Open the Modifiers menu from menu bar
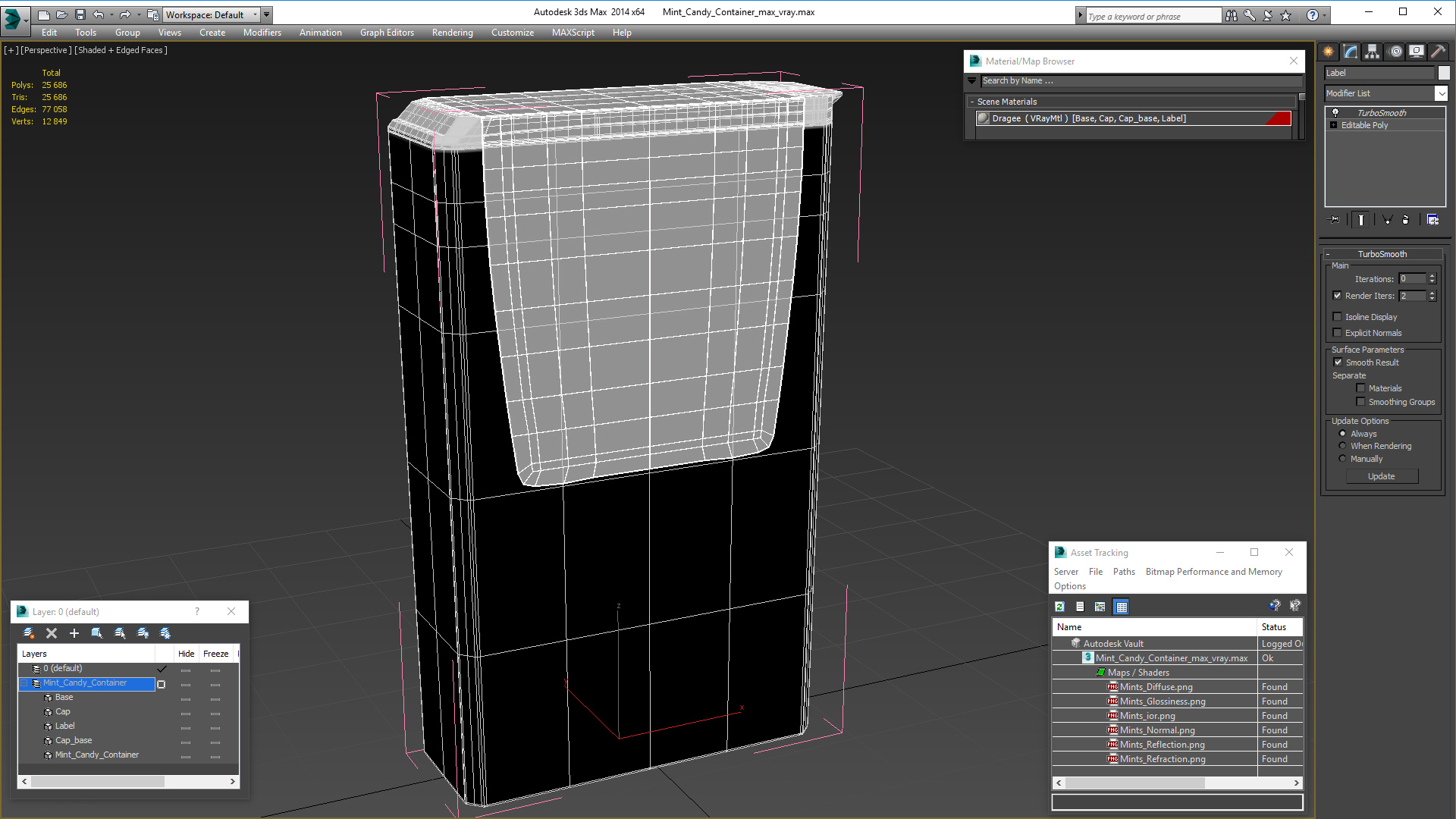 click(x=259, y=32)
